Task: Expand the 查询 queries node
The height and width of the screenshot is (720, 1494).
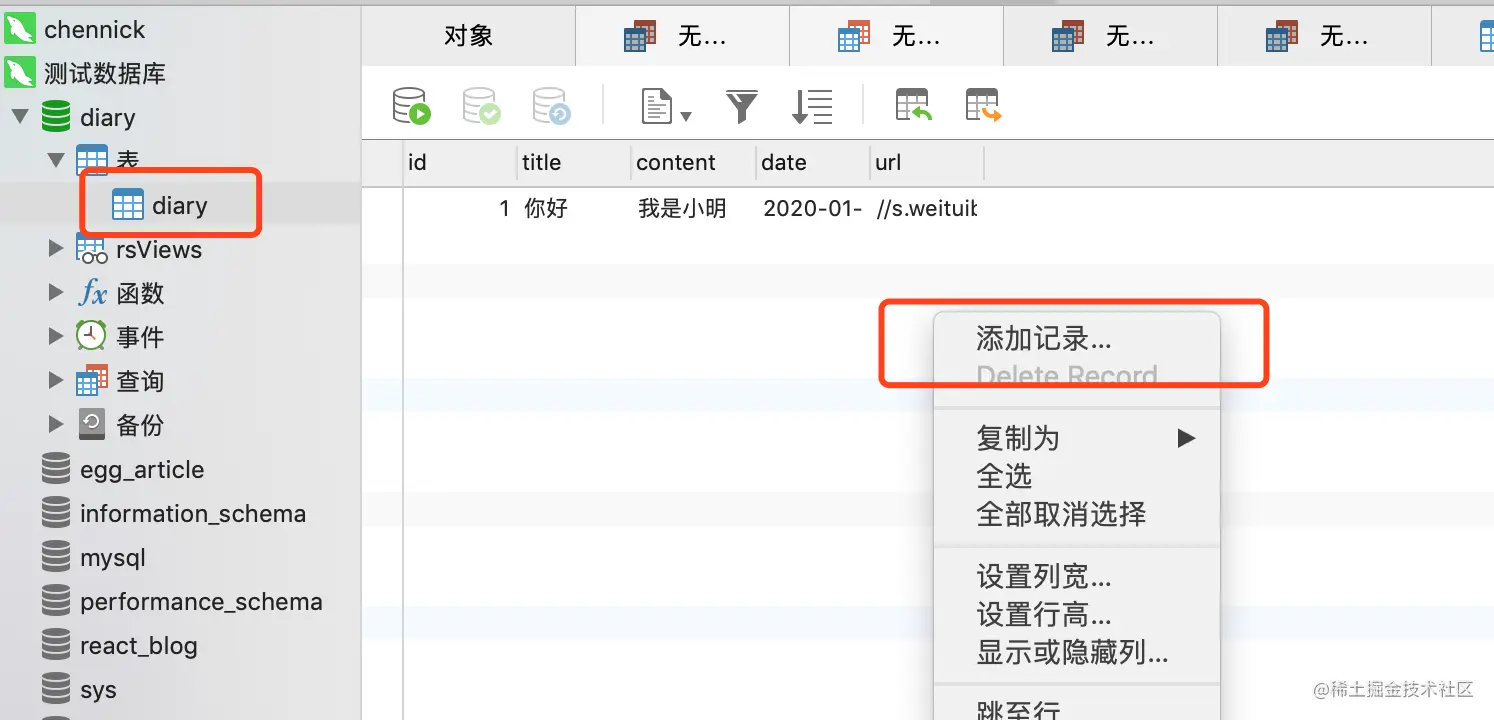Action: (x=56, y=381)
